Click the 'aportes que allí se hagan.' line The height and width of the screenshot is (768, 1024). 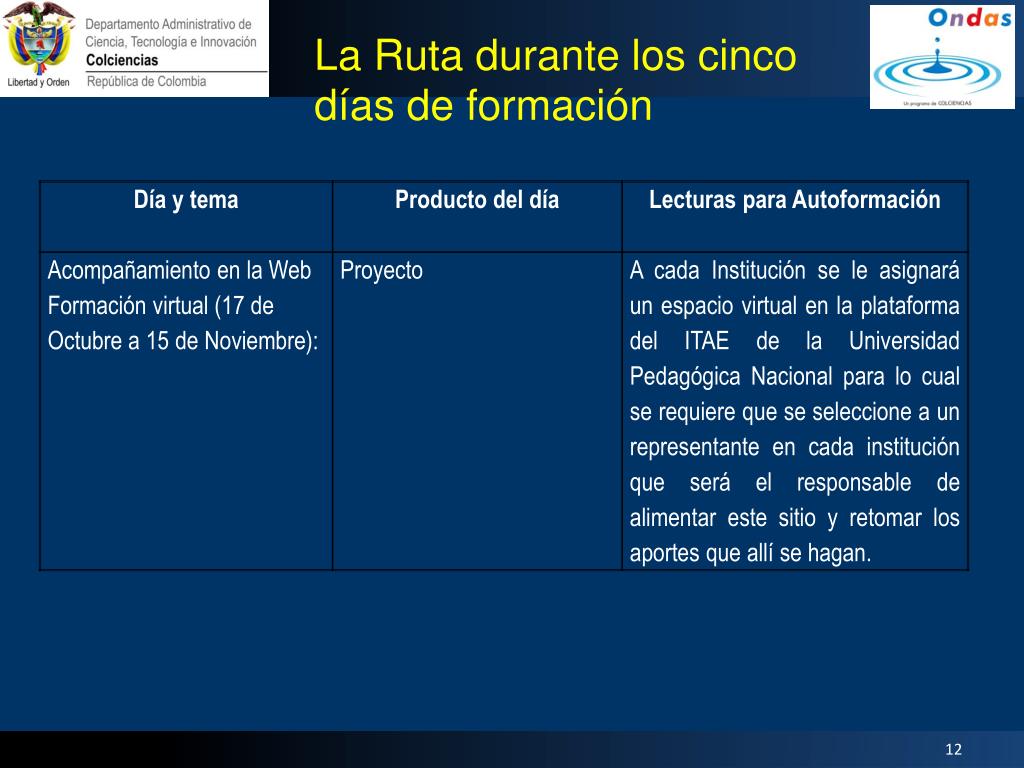[750, 553]
